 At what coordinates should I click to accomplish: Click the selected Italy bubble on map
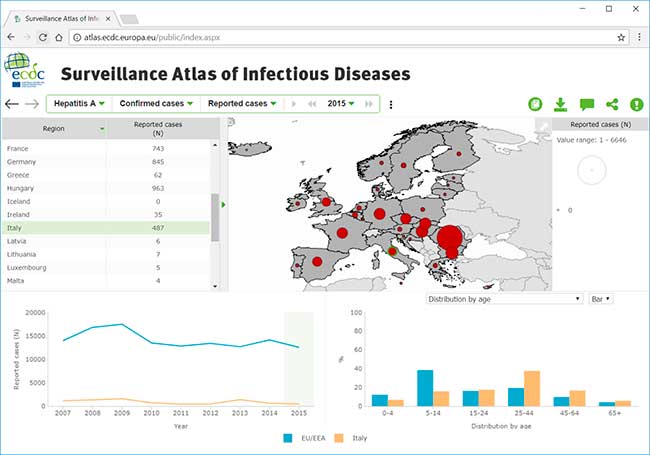[392, 251]
